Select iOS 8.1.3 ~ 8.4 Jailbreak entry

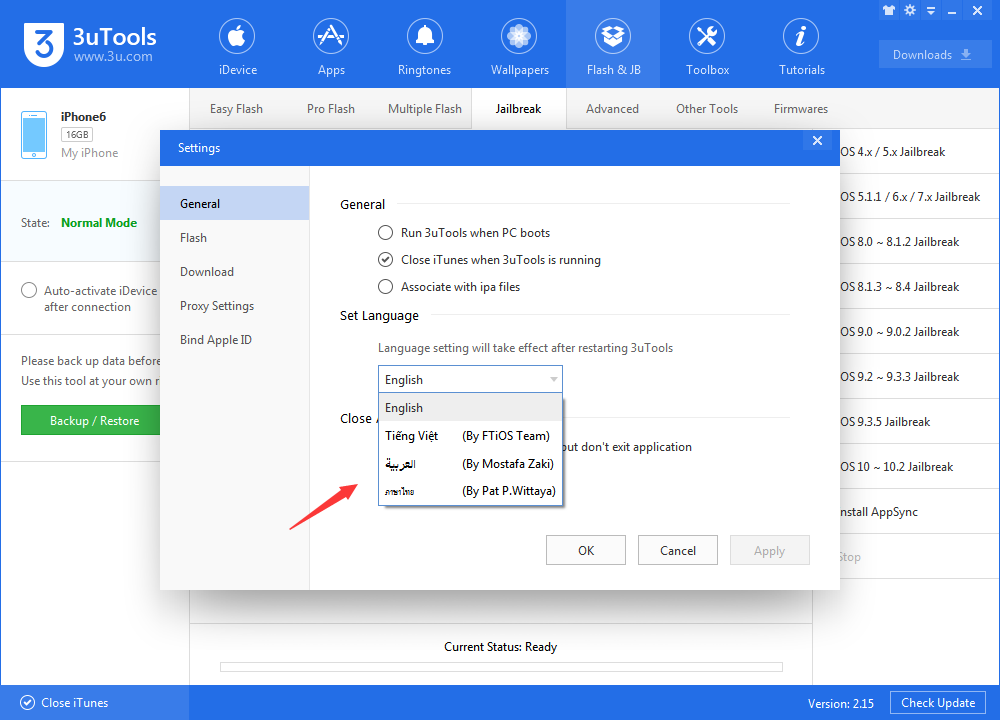coord(918,287)
